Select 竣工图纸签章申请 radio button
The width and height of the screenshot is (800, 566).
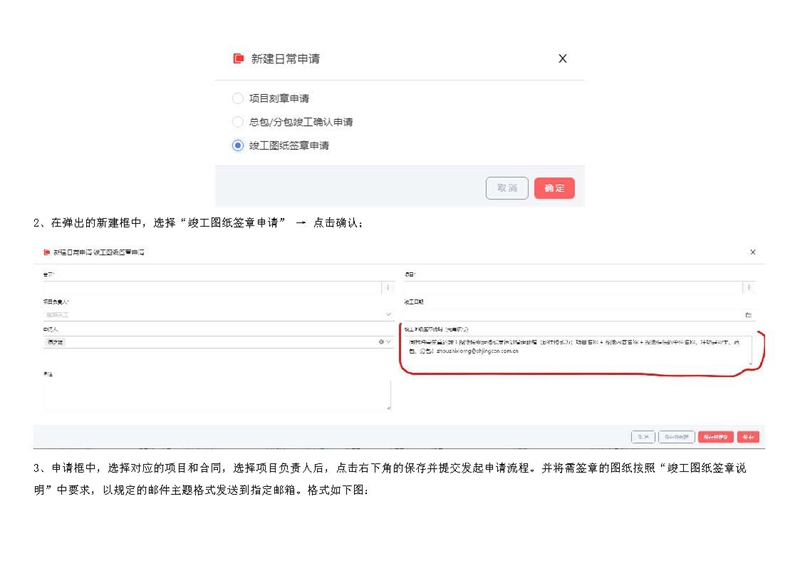238,146
